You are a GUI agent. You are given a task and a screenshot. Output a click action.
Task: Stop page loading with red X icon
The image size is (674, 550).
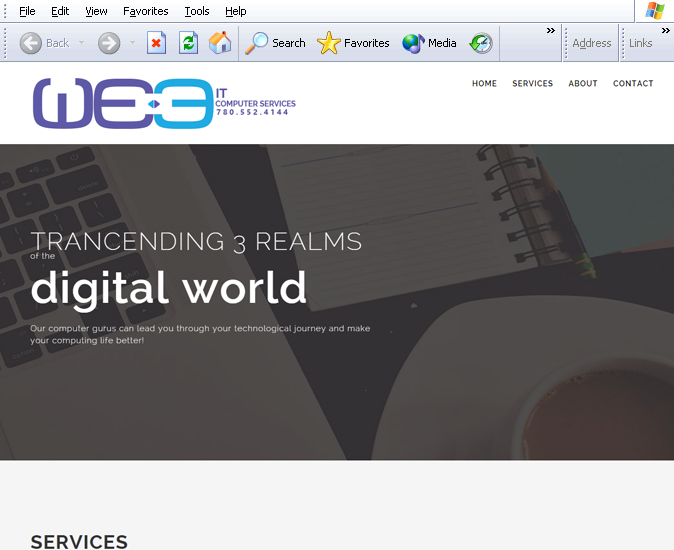(156, 43)
